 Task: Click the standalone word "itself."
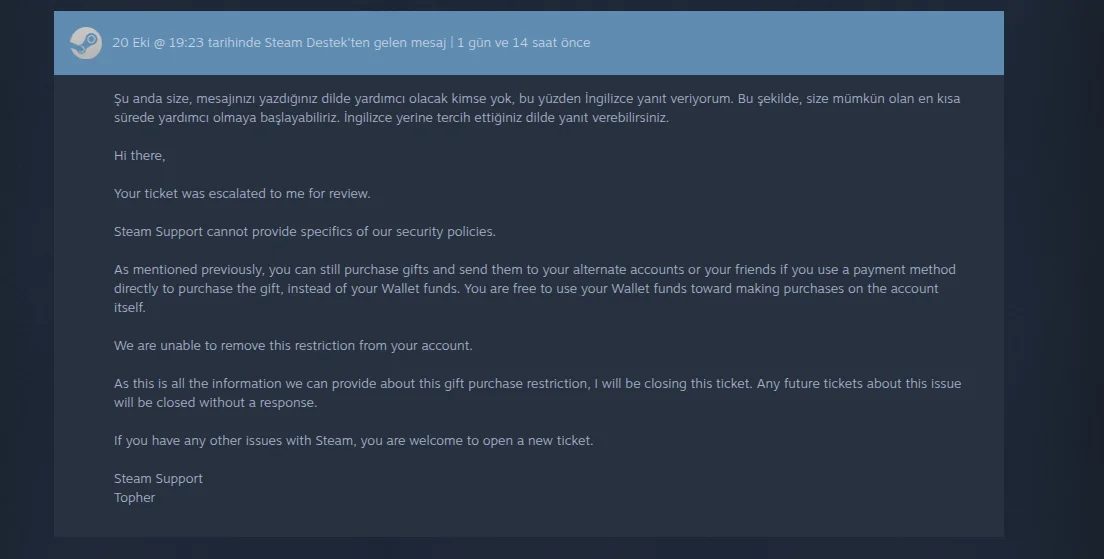[x=130, y=308]
